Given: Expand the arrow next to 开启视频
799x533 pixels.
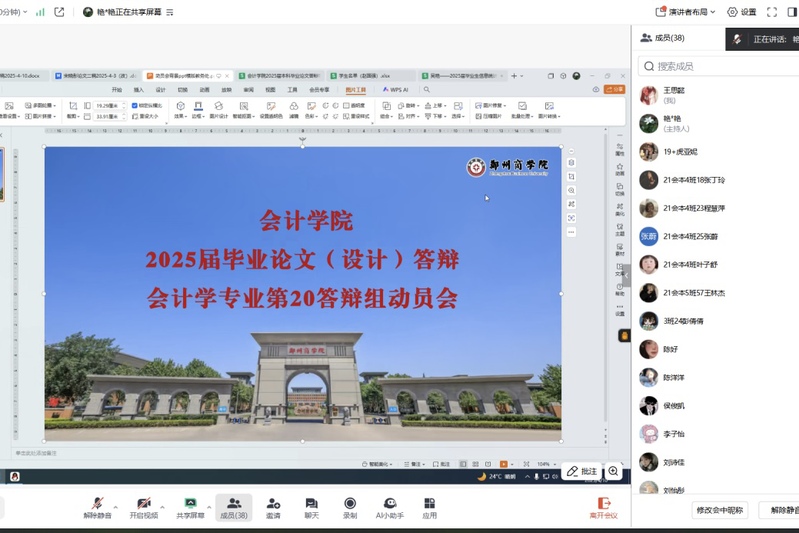Looking at the screenshot, I should pos(162,504).
